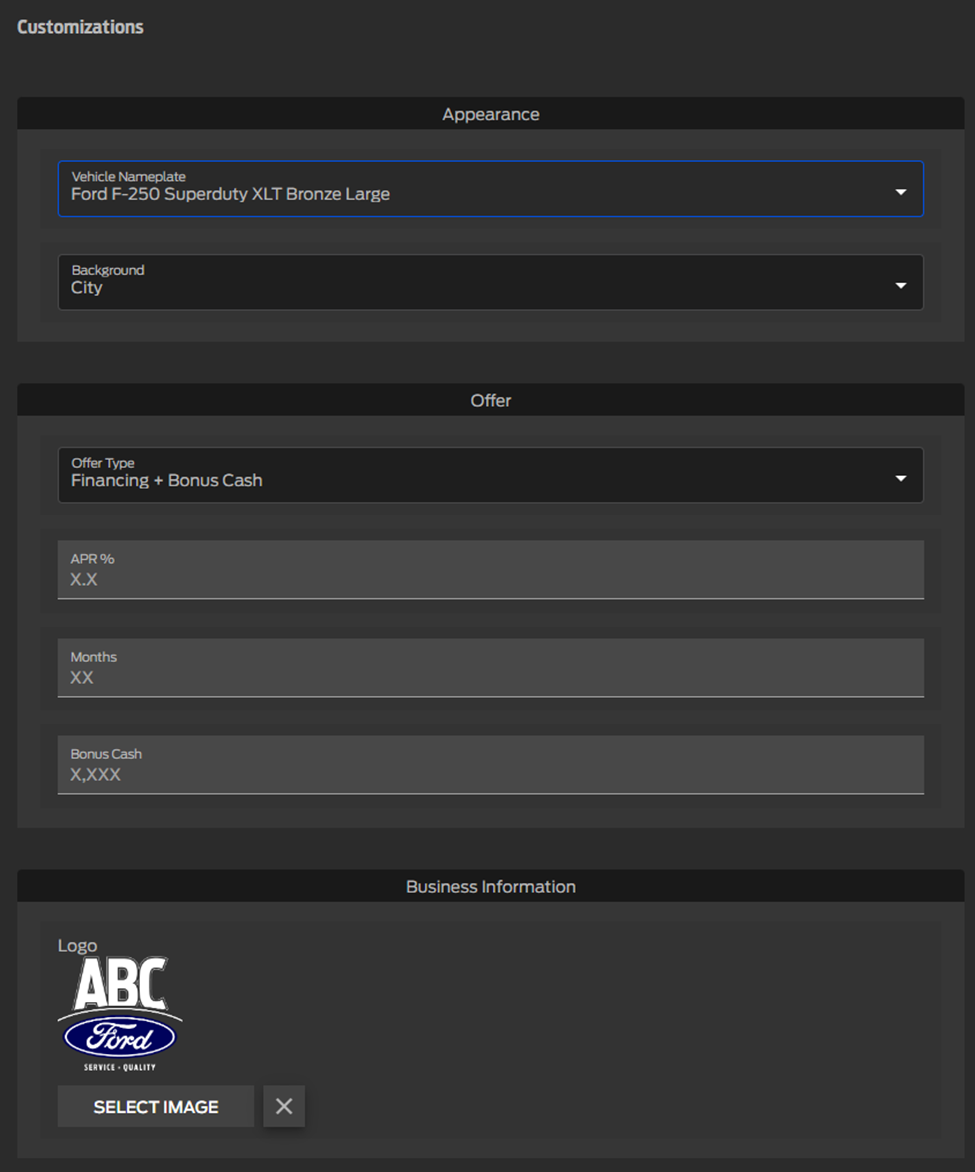975x1172 pixels.
Task: Remove the logo with the X button
Action: click(284, 1106)
